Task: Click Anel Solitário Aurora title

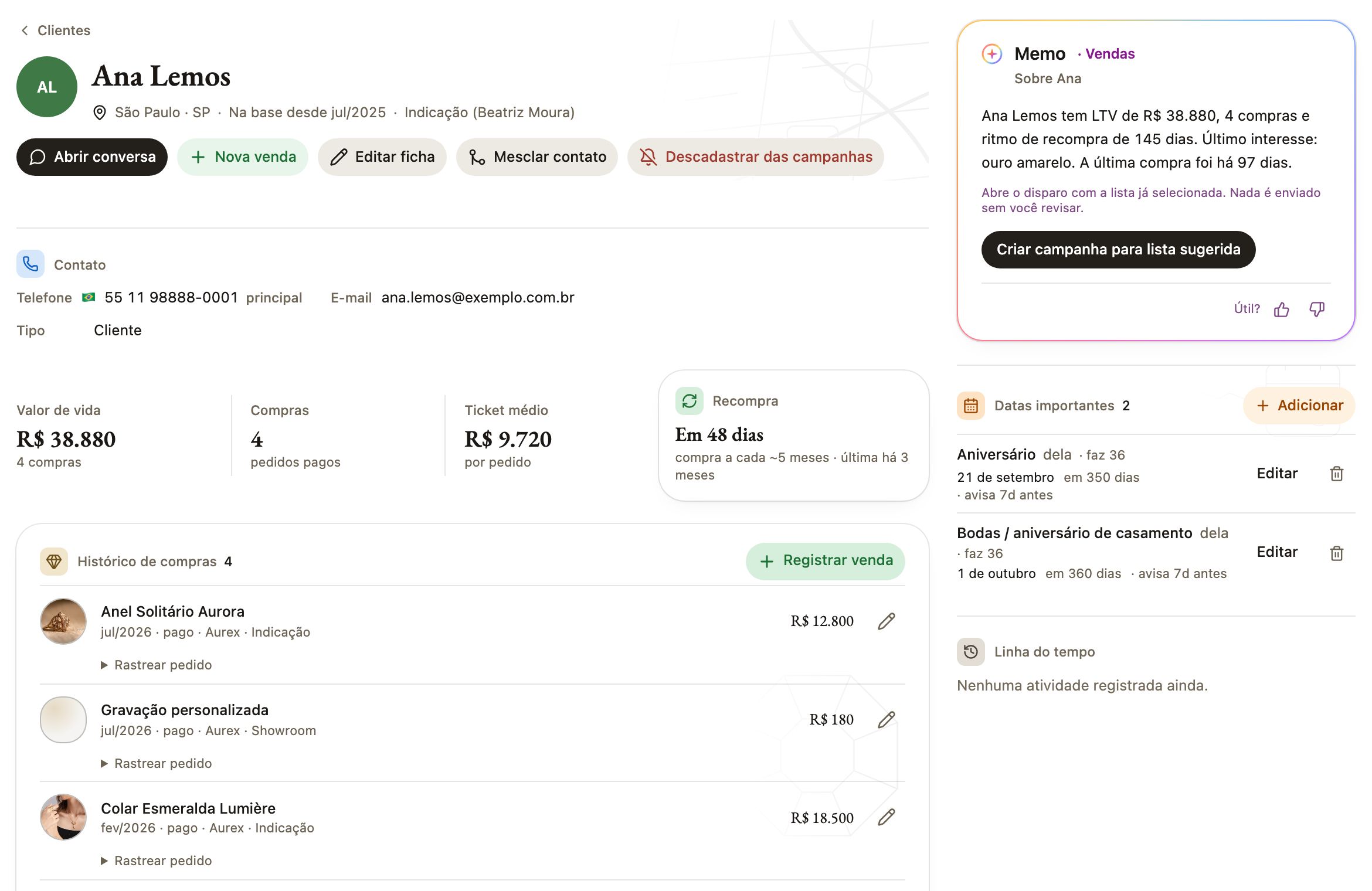Action: (x=173, y=611)
